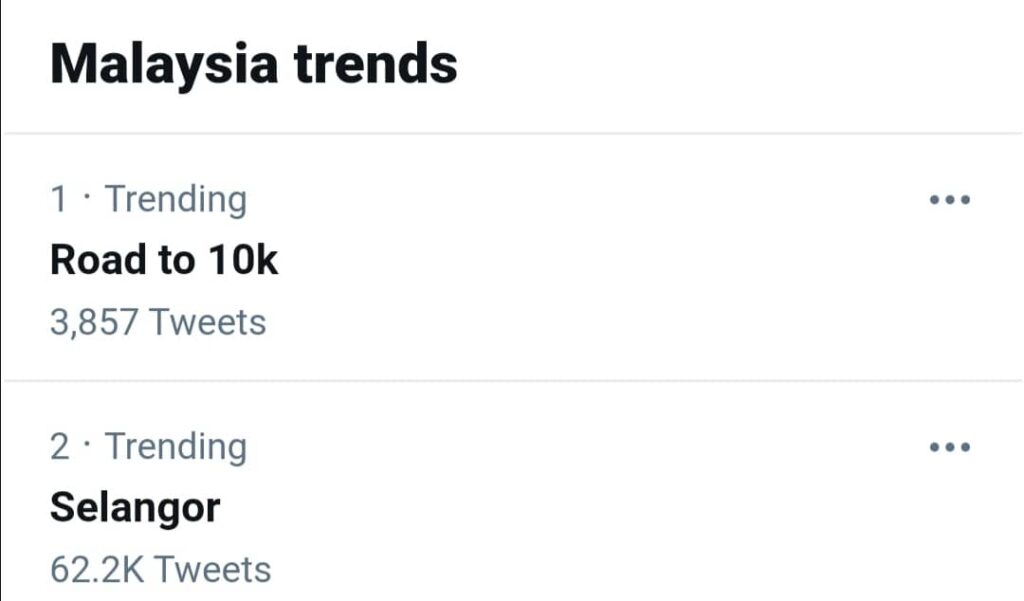Click the word Tweets next to 3,857
Screen dimensions: 1024x601
tap(208, 323)
